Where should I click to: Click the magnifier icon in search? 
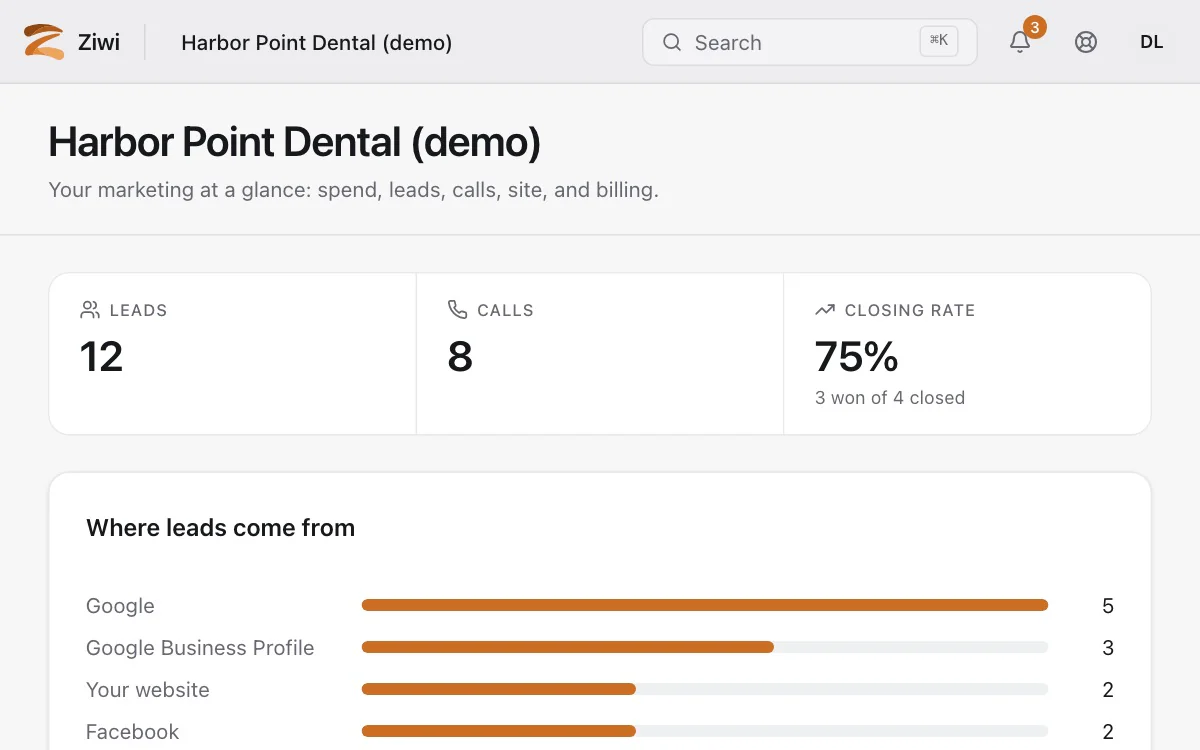(x=672, y=42)
